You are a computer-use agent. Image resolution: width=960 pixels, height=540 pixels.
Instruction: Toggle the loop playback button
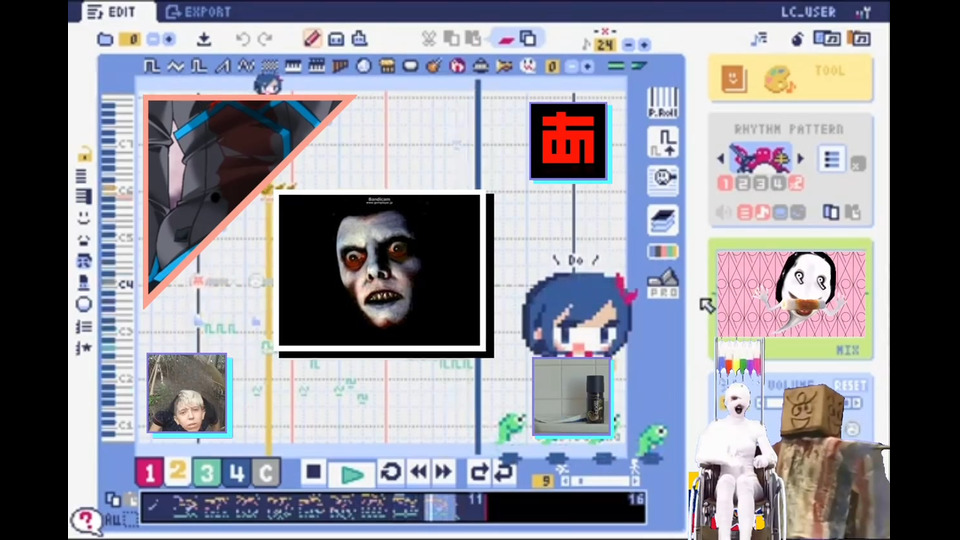click(x=391, y=473)
